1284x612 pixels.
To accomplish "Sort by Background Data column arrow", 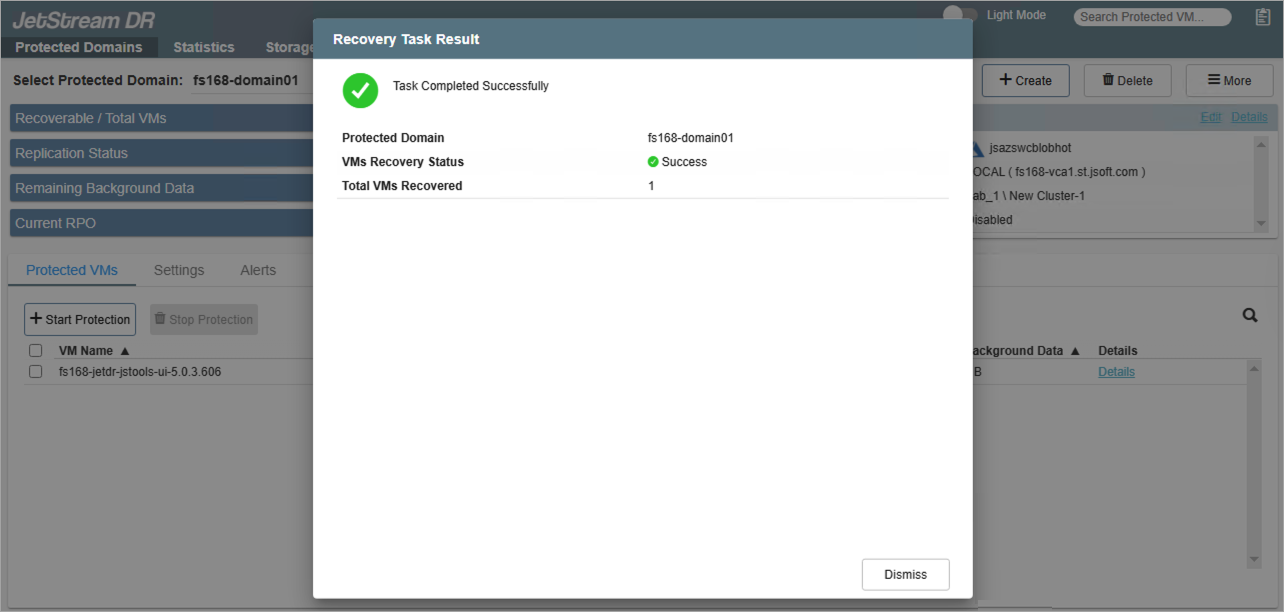I will point(1075,351).
